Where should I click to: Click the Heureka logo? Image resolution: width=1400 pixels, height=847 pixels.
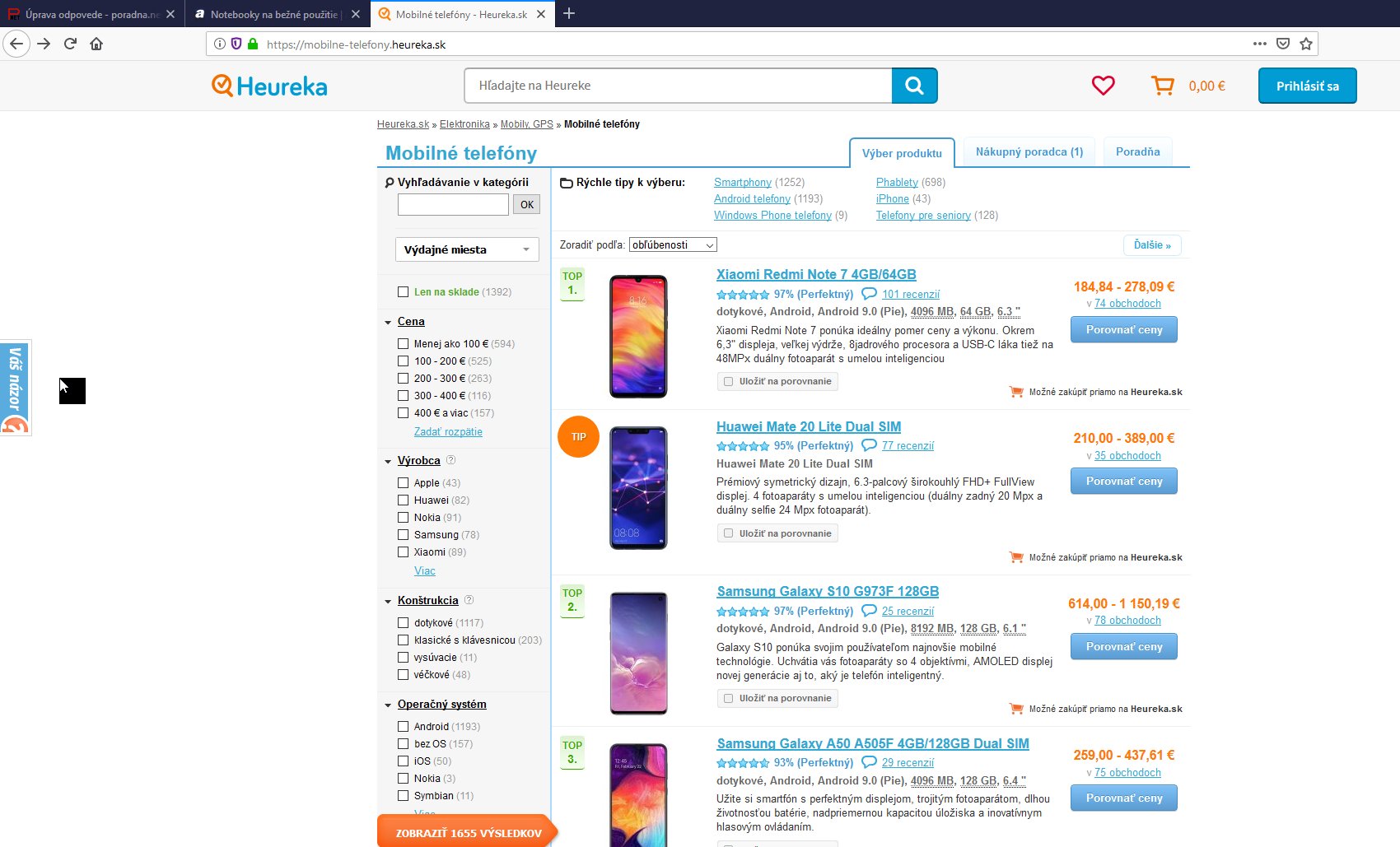(x=269, y=86)
